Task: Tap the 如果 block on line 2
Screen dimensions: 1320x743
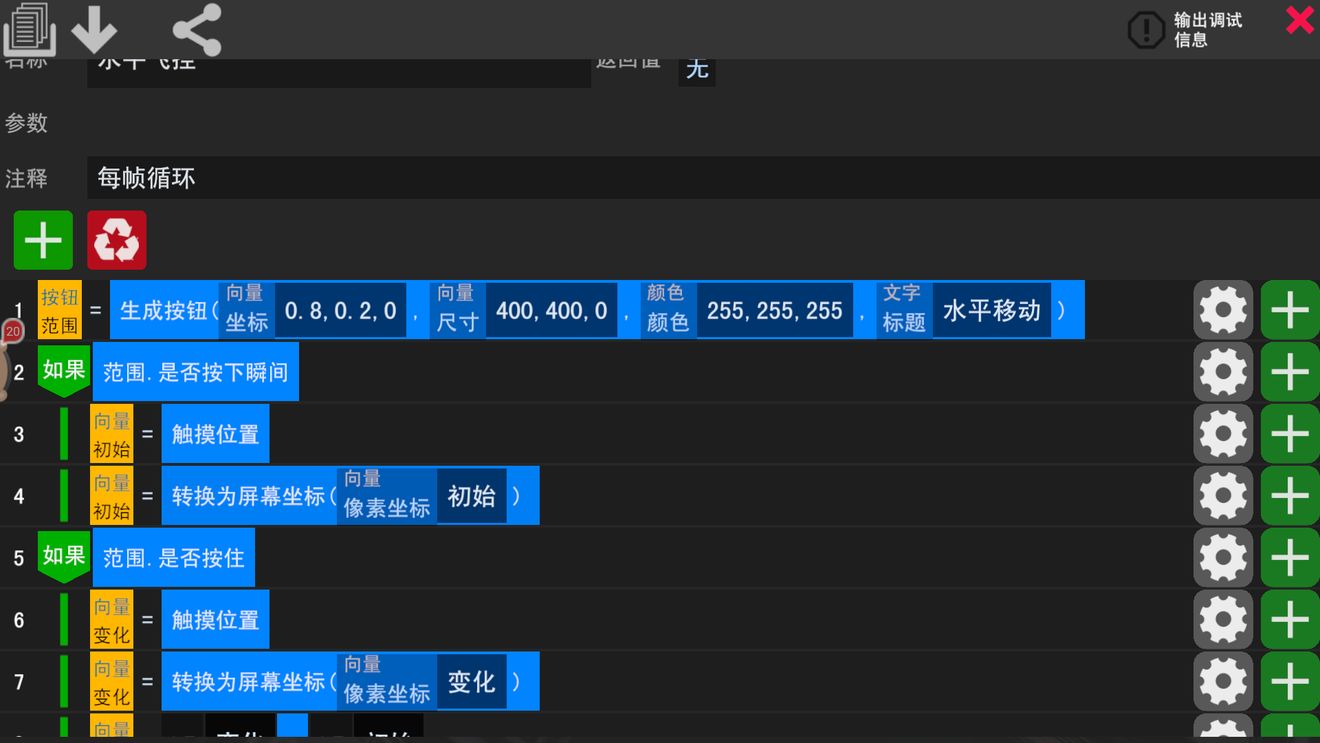Action: pos(64,371)
